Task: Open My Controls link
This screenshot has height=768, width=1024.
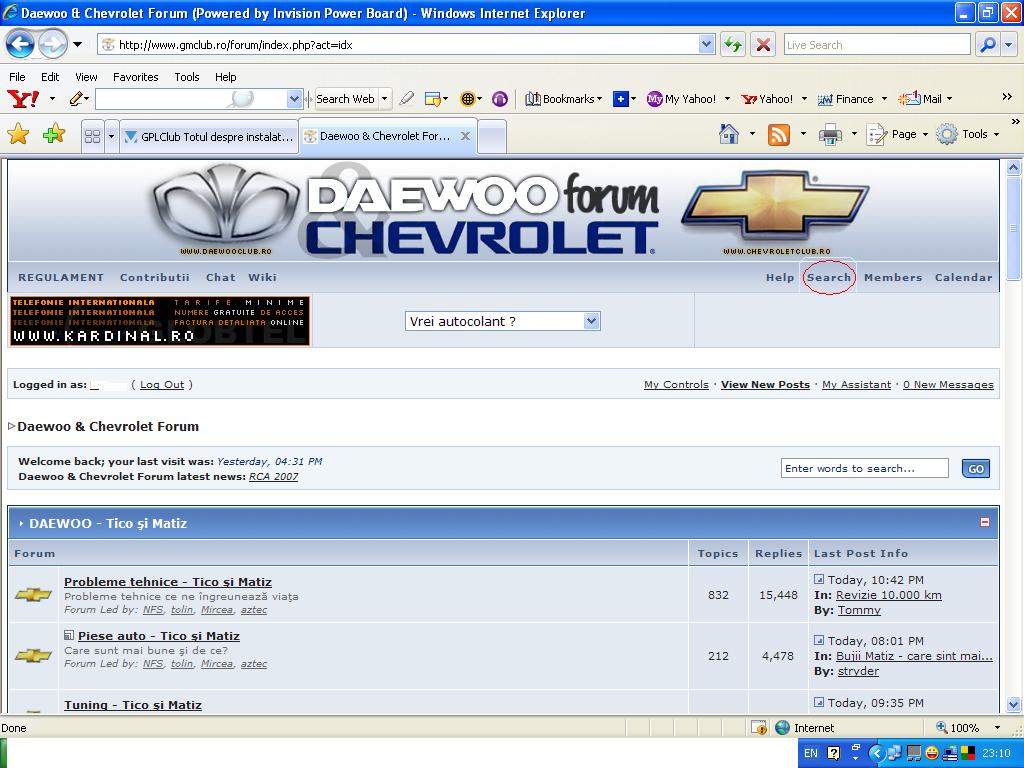Action: 676,385
